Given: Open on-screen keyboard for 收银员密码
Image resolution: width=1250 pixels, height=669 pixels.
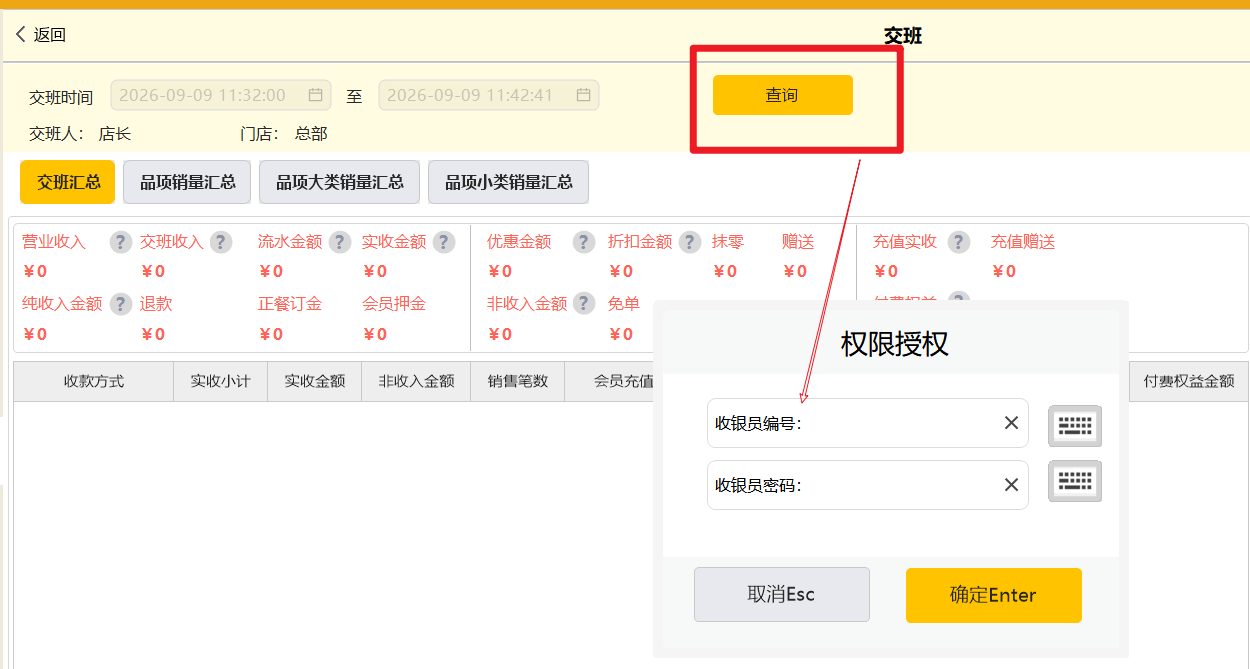Looking at the screenshot, I should coord(1075,481).
